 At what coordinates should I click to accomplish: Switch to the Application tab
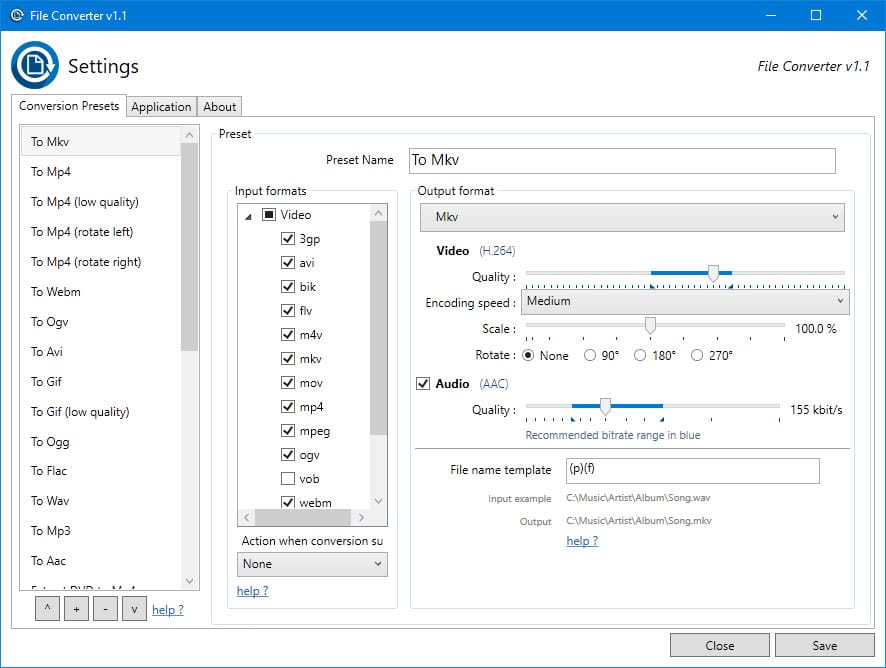[161, 107]
